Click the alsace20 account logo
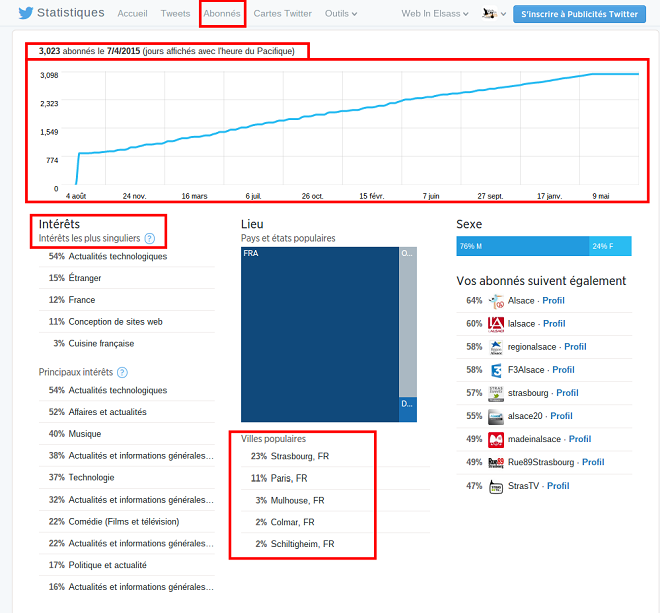The image size is (660, 613). click(x=496, y=416)
